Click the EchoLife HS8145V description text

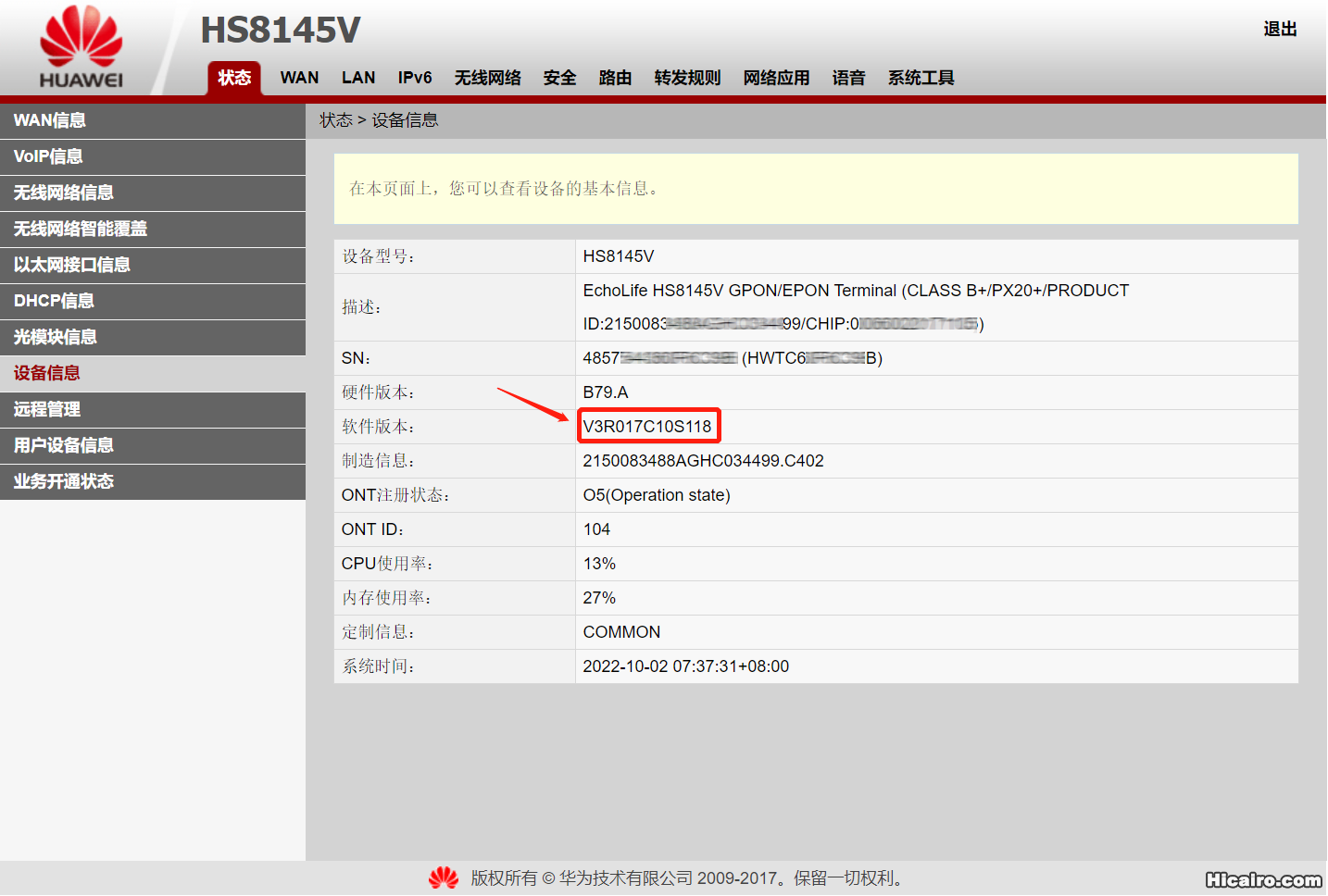pyautogui.click(x=856, y=307)
